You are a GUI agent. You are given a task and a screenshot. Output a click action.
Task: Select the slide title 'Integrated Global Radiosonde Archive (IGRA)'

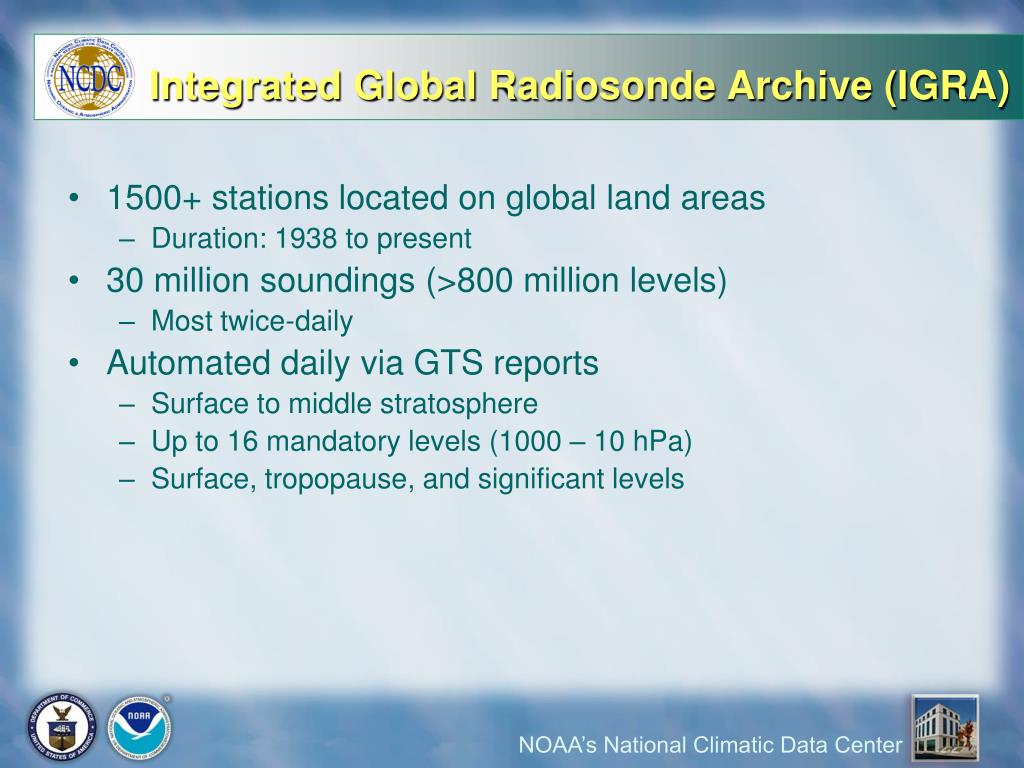click(x=580, y=86)
